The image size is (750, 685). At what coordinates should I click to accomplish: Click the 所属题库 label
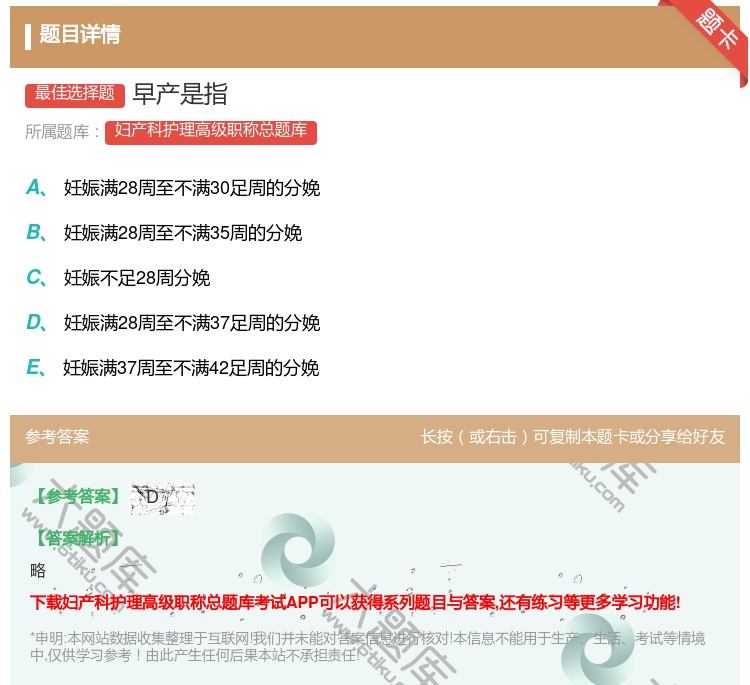click(x=63, y=132)
